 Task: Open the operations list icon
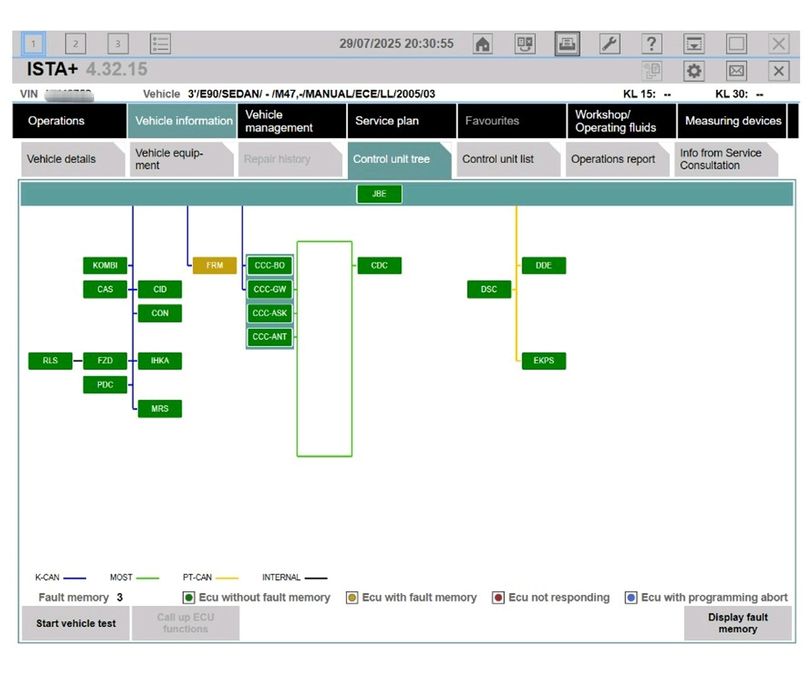point(160,43)
